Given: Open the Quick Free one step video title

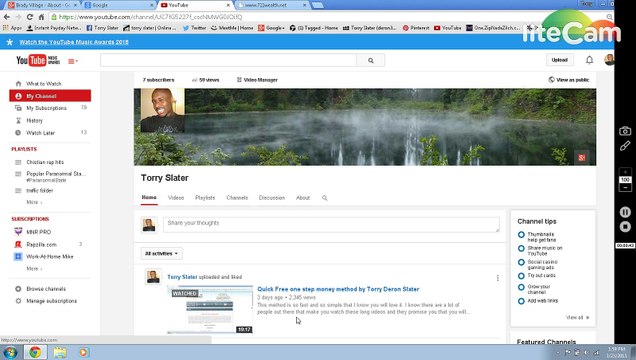Looking at the screenshot, I should [338, 289].
